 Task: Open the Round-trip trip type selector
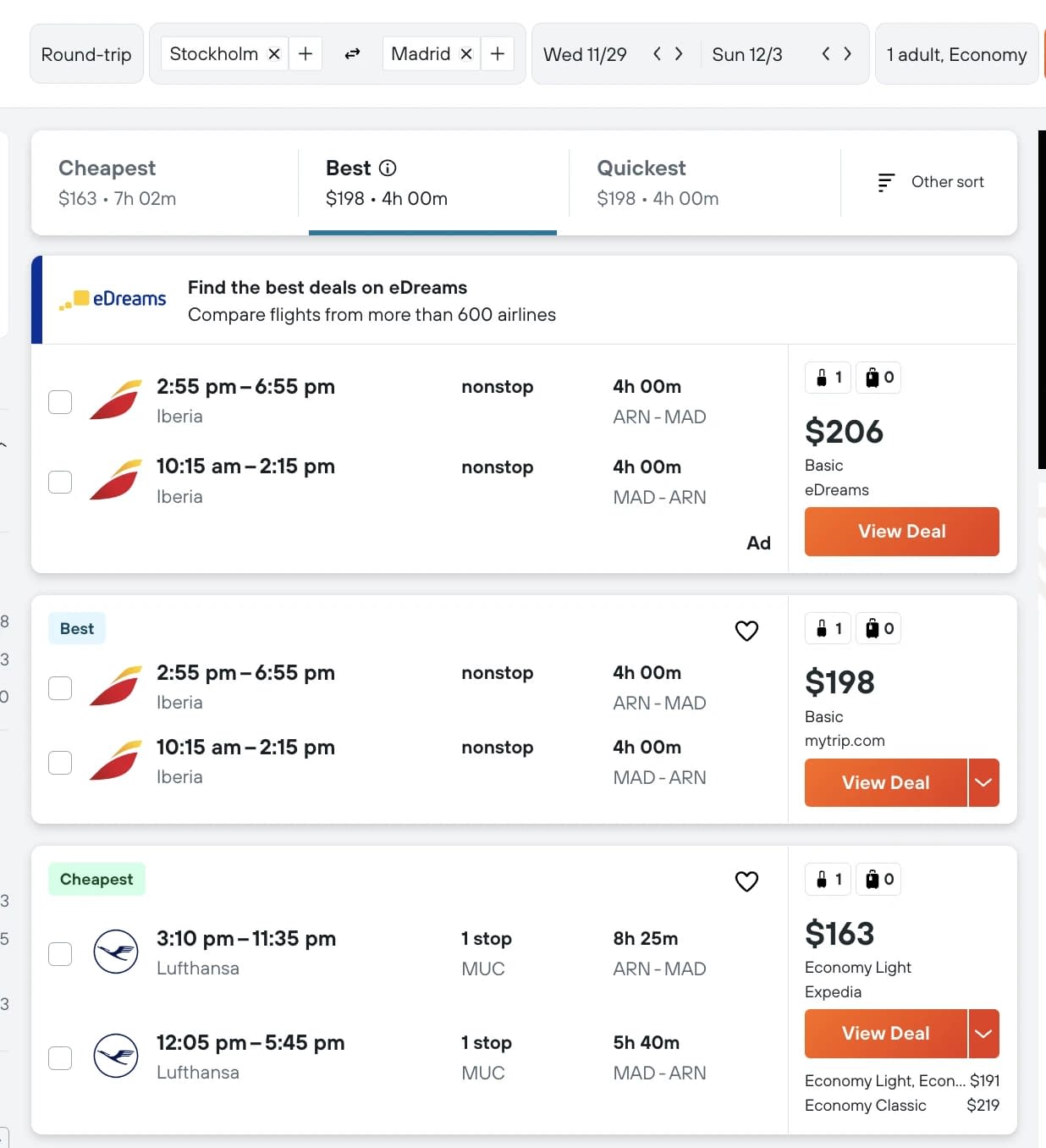(x=86, y=54)
